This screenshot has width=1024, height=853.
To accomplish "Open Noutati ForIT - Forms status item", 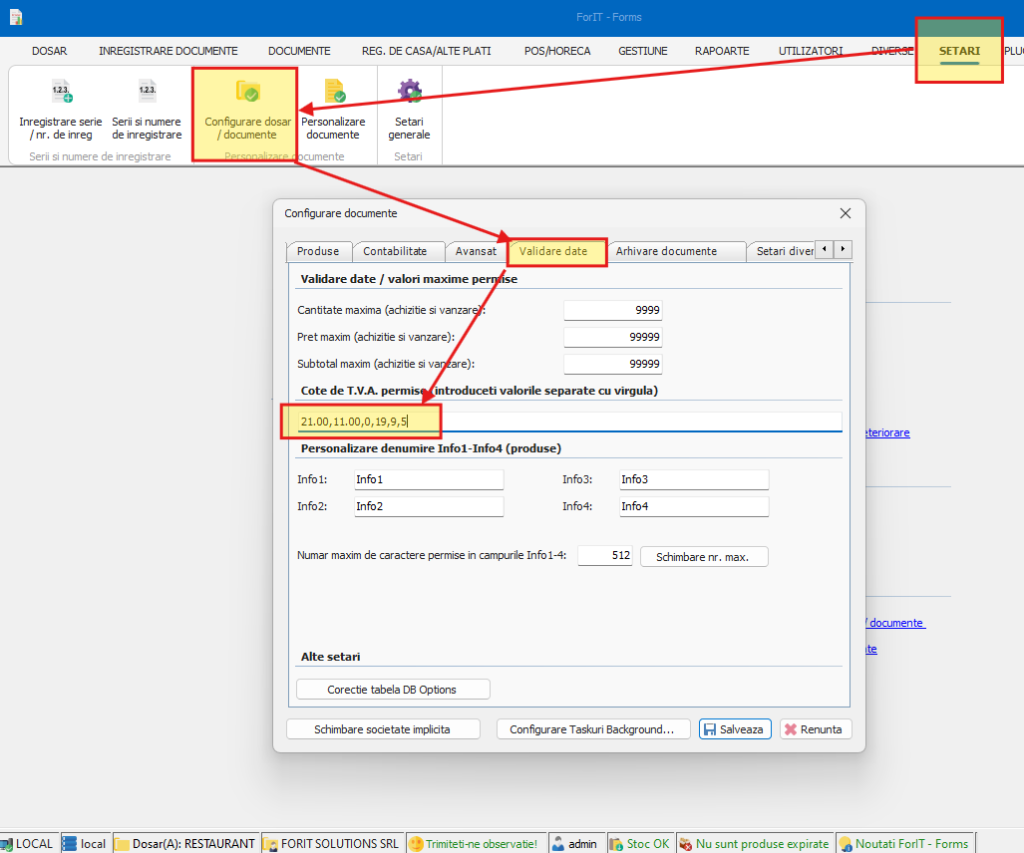I will pos(904,843).
